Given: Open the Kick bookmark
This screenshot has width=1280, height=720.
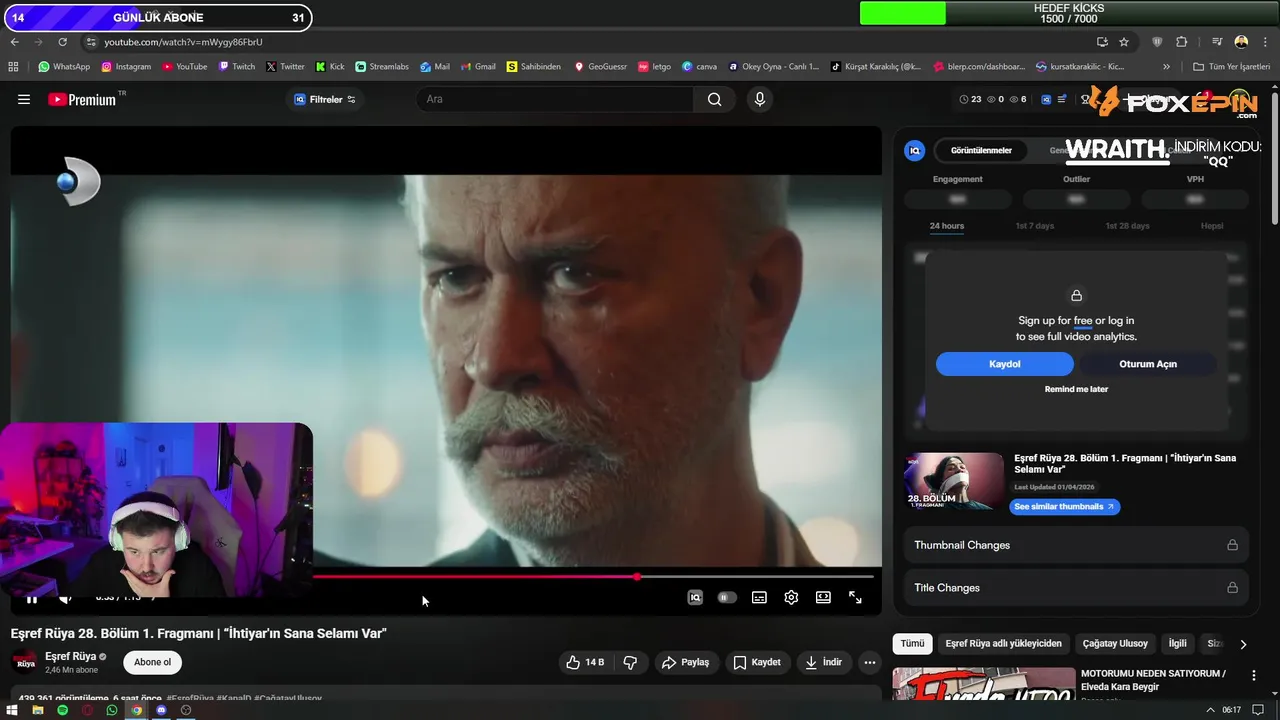Looking at the screenshot, I should coord(330,67).
